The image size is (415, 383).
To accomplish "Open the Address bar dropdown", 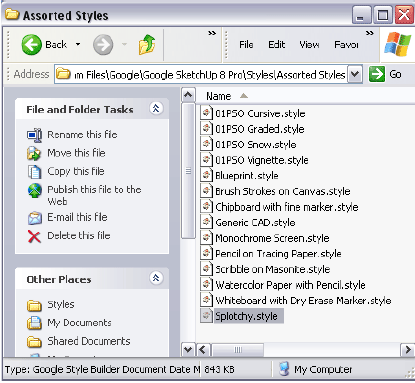I will tap(355, 74).
